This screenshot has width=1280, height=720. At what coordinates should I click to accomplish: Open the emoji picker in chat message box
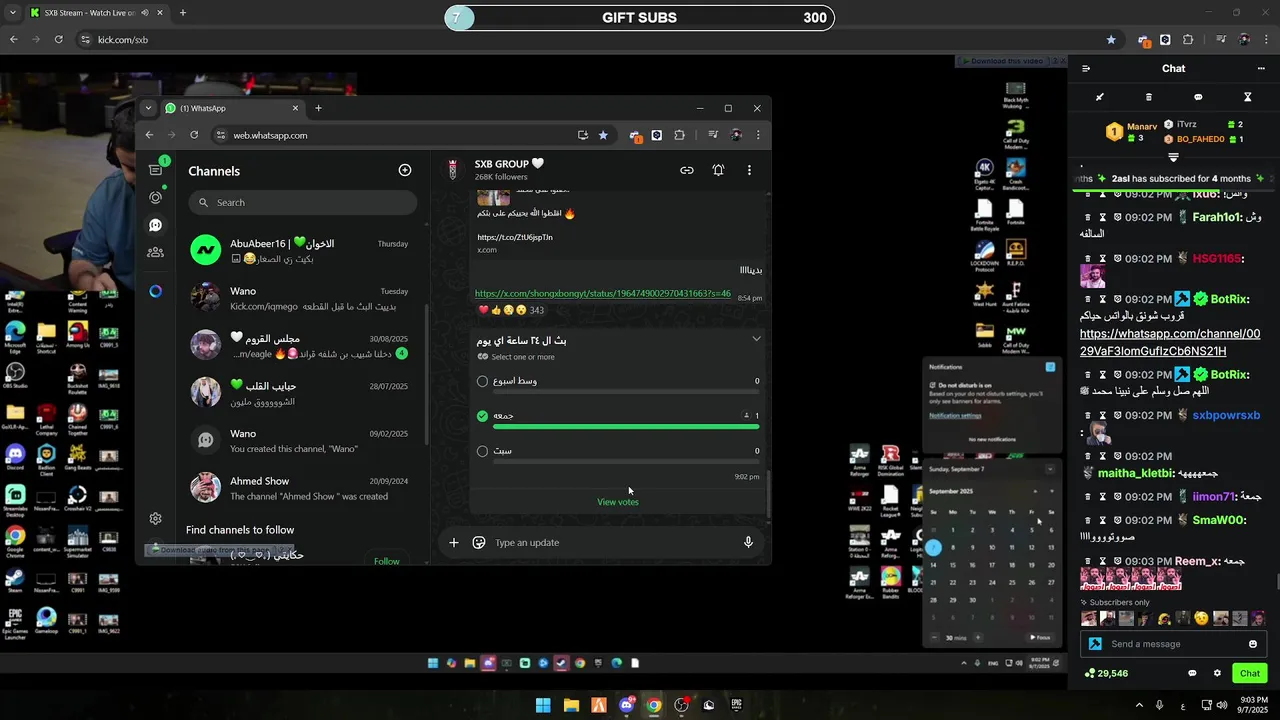click(1253, 644)
